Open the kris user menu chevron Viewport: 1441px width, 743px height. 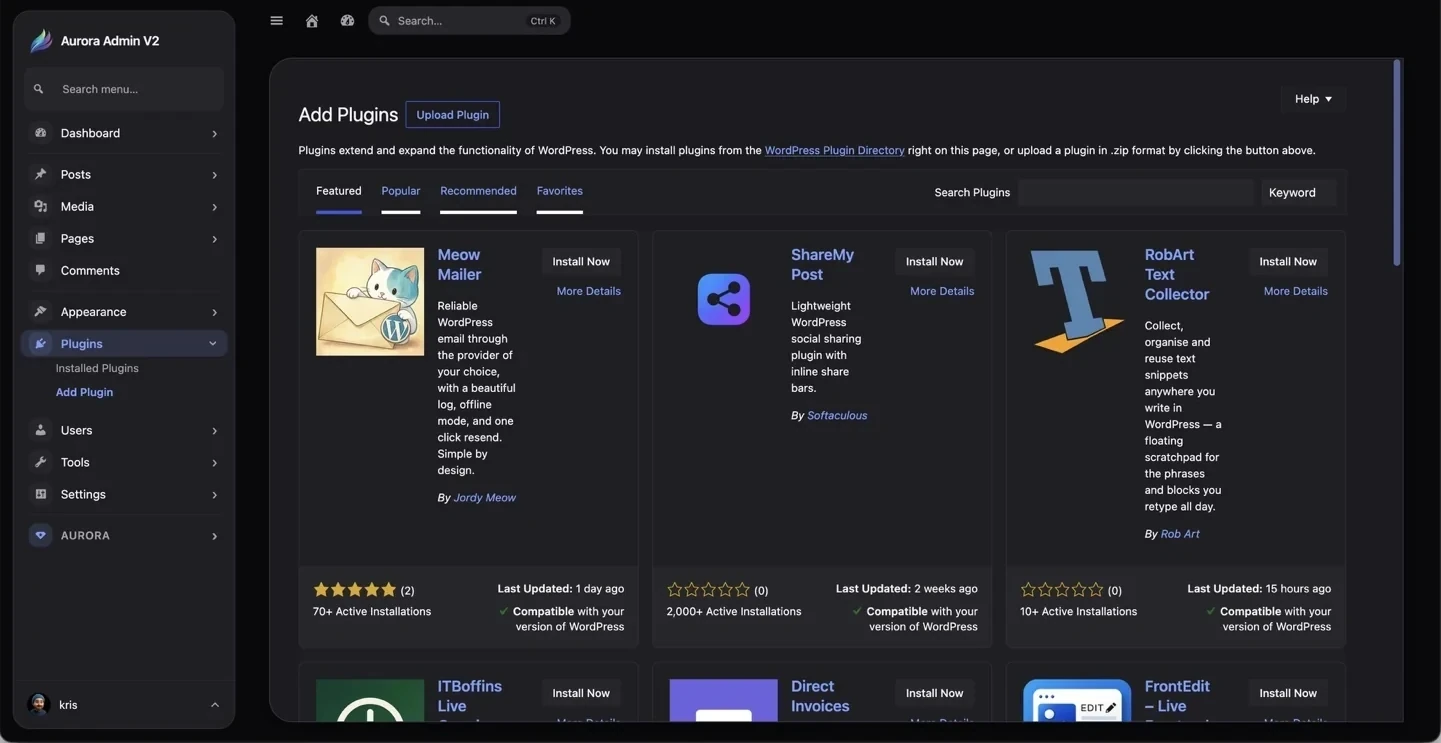click(x=214, y=704)
